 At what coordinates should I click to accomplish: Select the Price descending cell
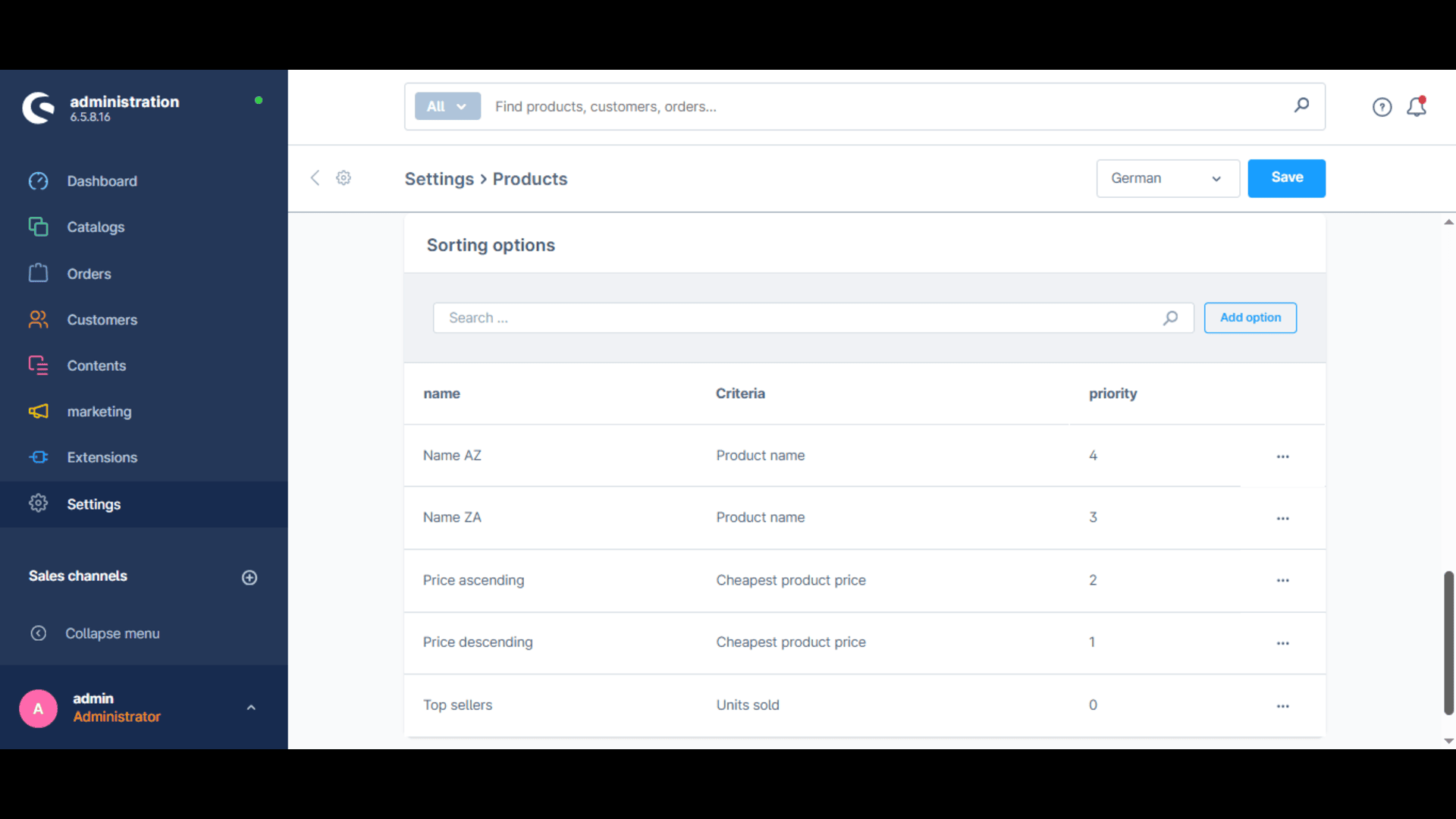coord(478,642)
